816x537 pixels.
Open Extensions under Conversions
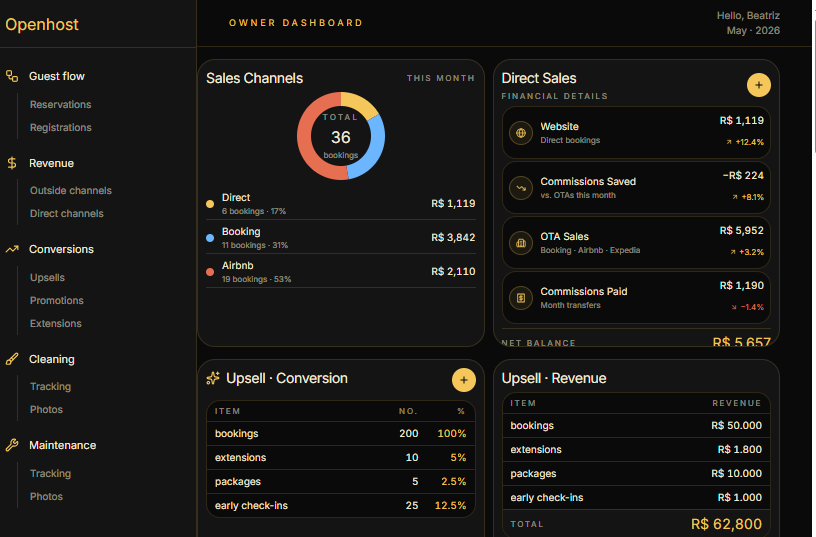(56, 323)
